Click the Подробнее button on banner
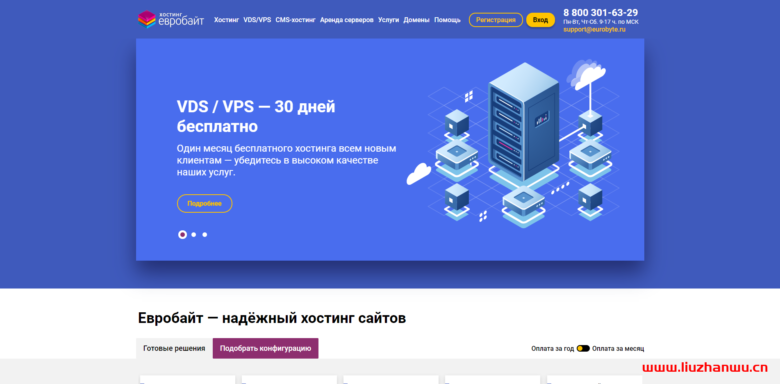The height and width of the screenshot is (384, 780). pyautogui.click(x=204, y=203)
